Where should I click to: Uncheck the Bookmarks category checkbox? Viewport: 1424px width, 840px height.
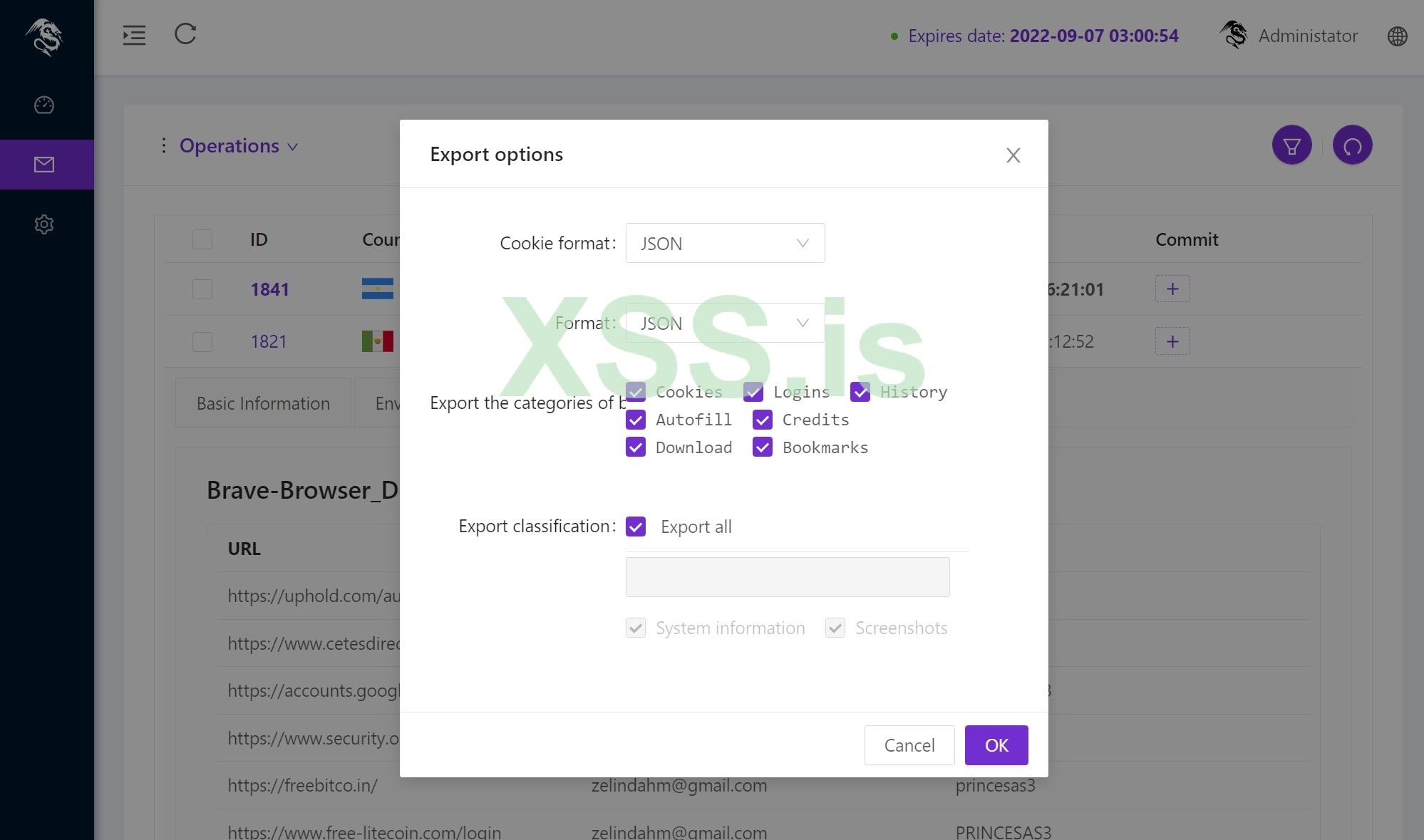[x=763, y=447]
